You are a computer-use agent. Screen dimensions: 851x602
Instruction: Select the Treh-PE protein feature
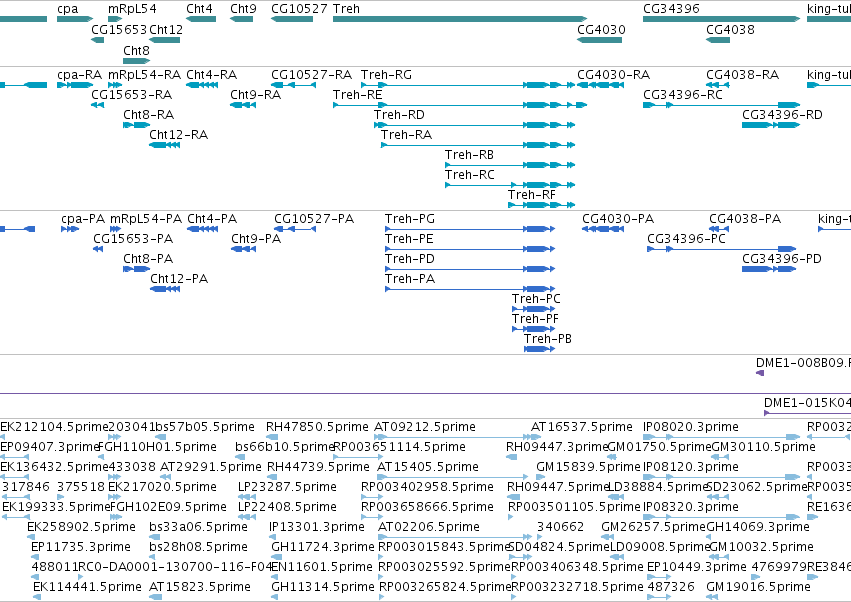pyautogui.click(x=470, y=249)
